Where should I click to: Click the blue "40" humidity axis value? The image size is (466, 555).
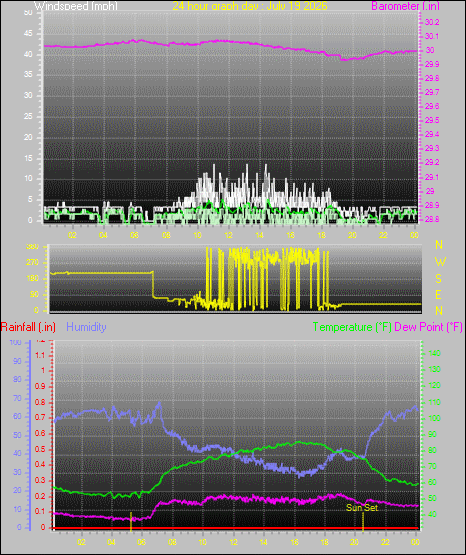coord(17,453)
